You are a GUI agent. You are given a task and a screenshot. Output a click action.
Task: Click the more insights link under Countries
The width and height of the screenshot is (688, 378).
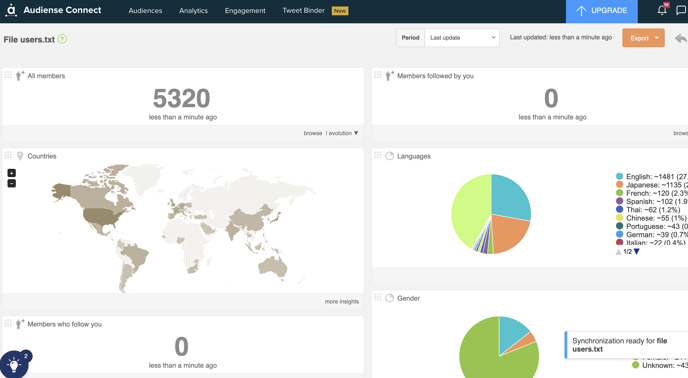(342, 301)
